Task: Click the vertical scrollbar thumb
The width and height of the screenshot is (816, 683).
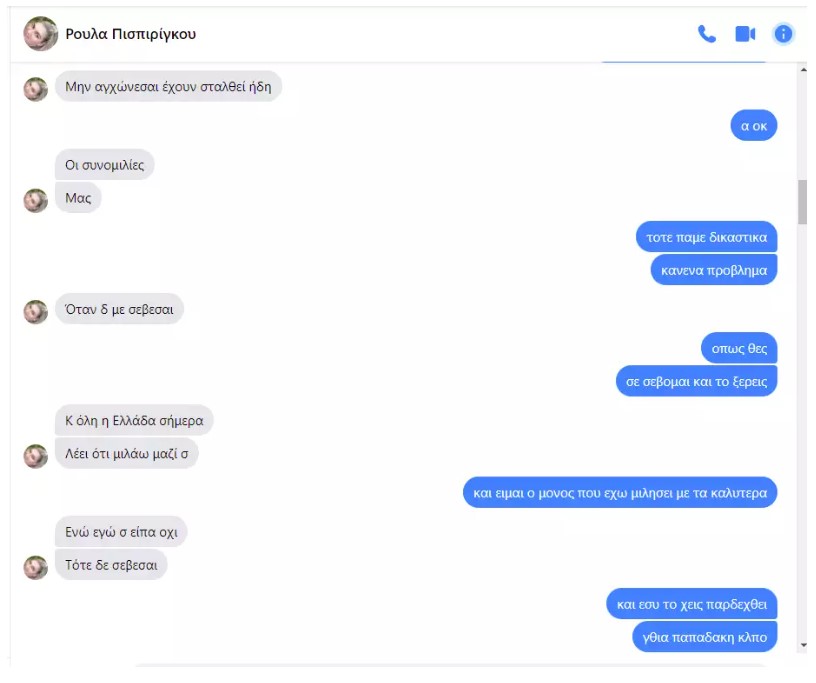Action: click(x=802, y=202)
